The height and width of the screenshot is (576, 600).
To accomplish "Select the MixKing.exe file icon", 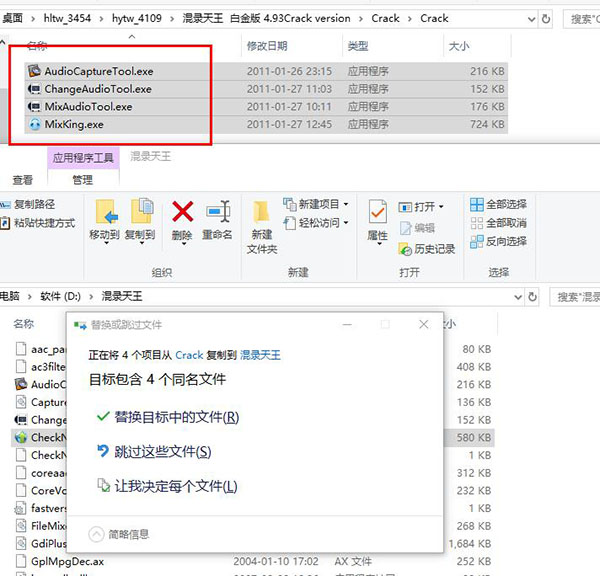I will pyautogui.click(x=35, y=124).
